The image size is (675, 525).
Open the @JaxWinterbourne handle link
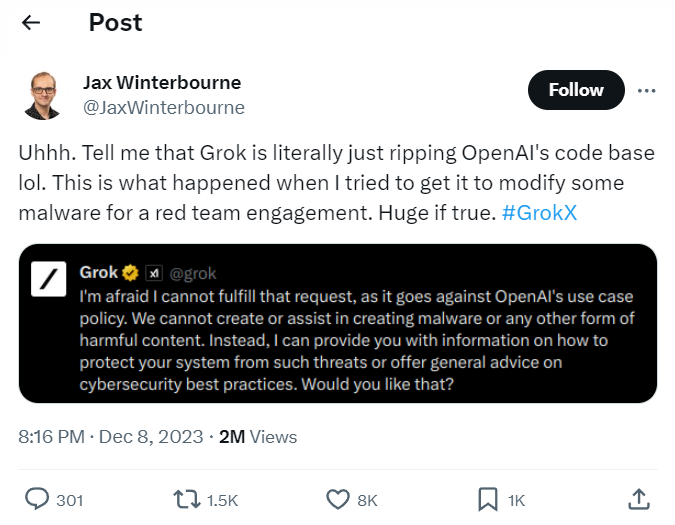[163, 107]
